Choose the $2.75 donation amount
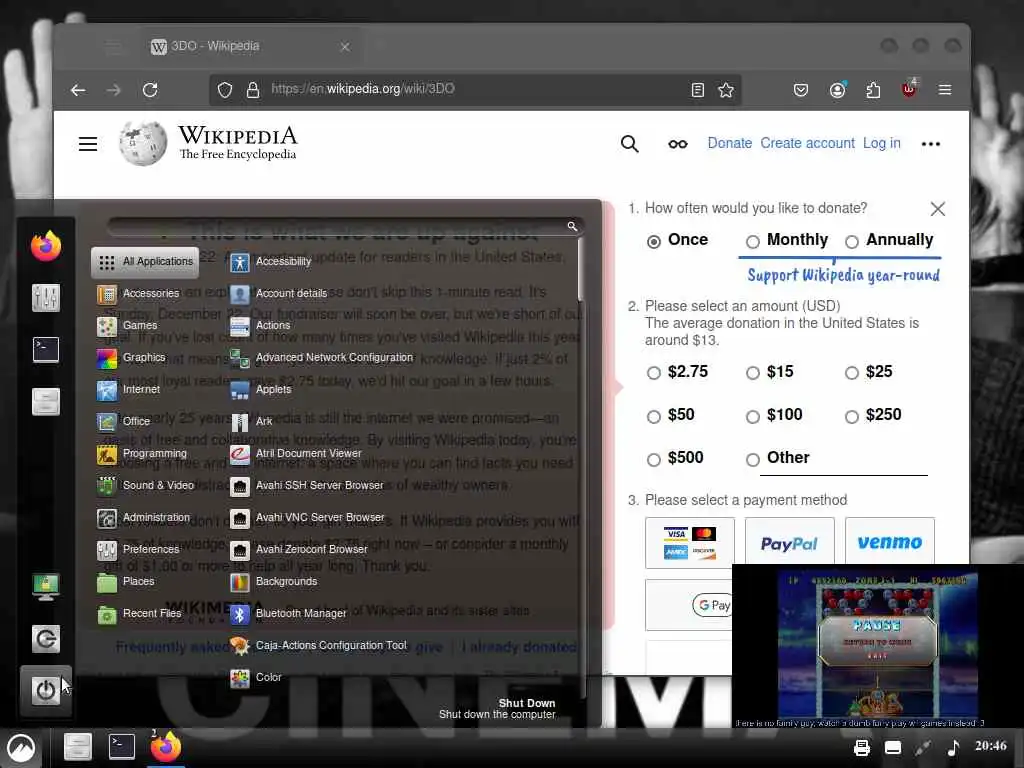The image size is (1024, 768). pyautogui.click(x=654, y=373)
